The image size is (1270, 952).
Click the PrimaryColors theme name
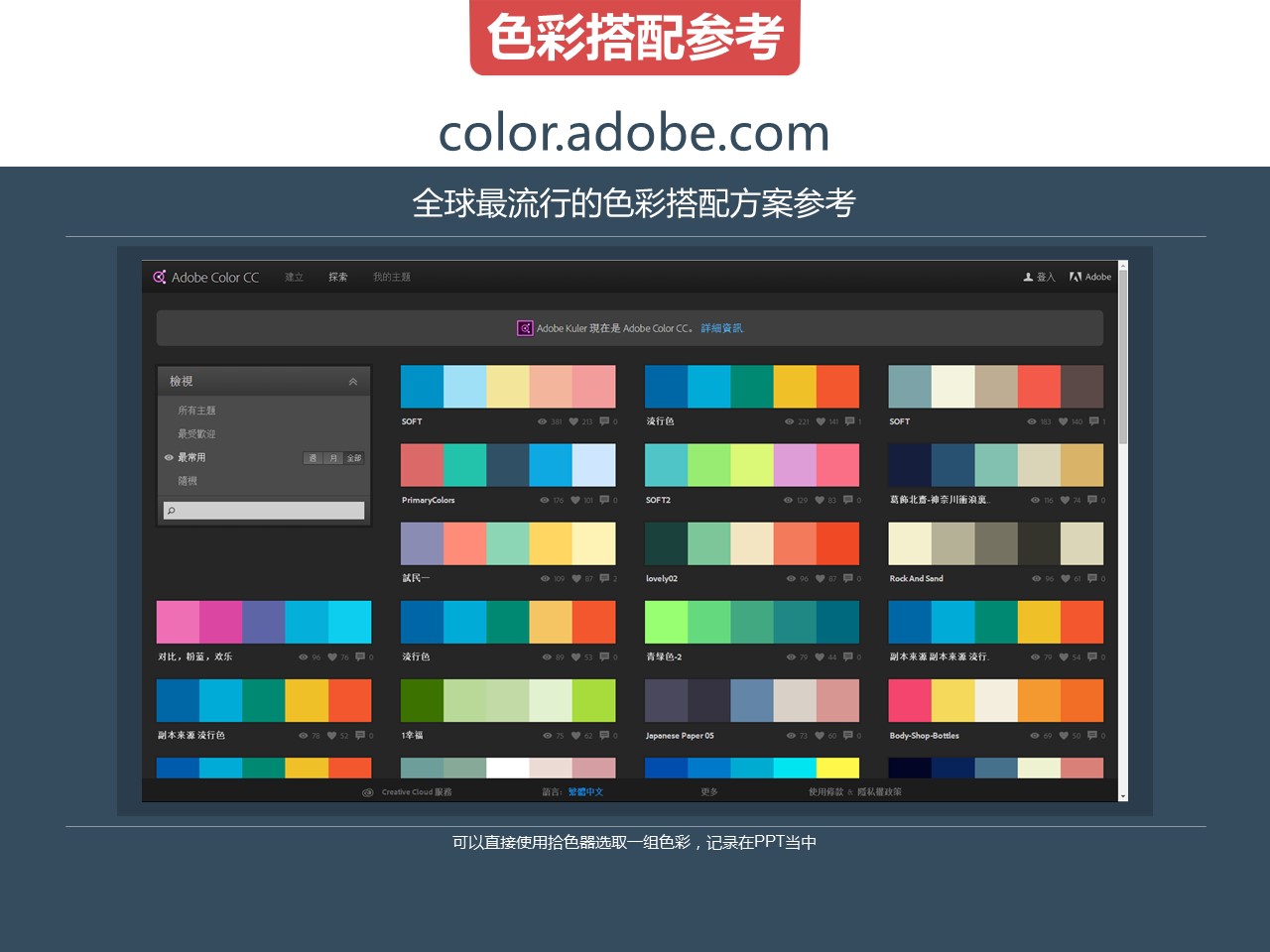pyautogui.click(x=429, y=500)
